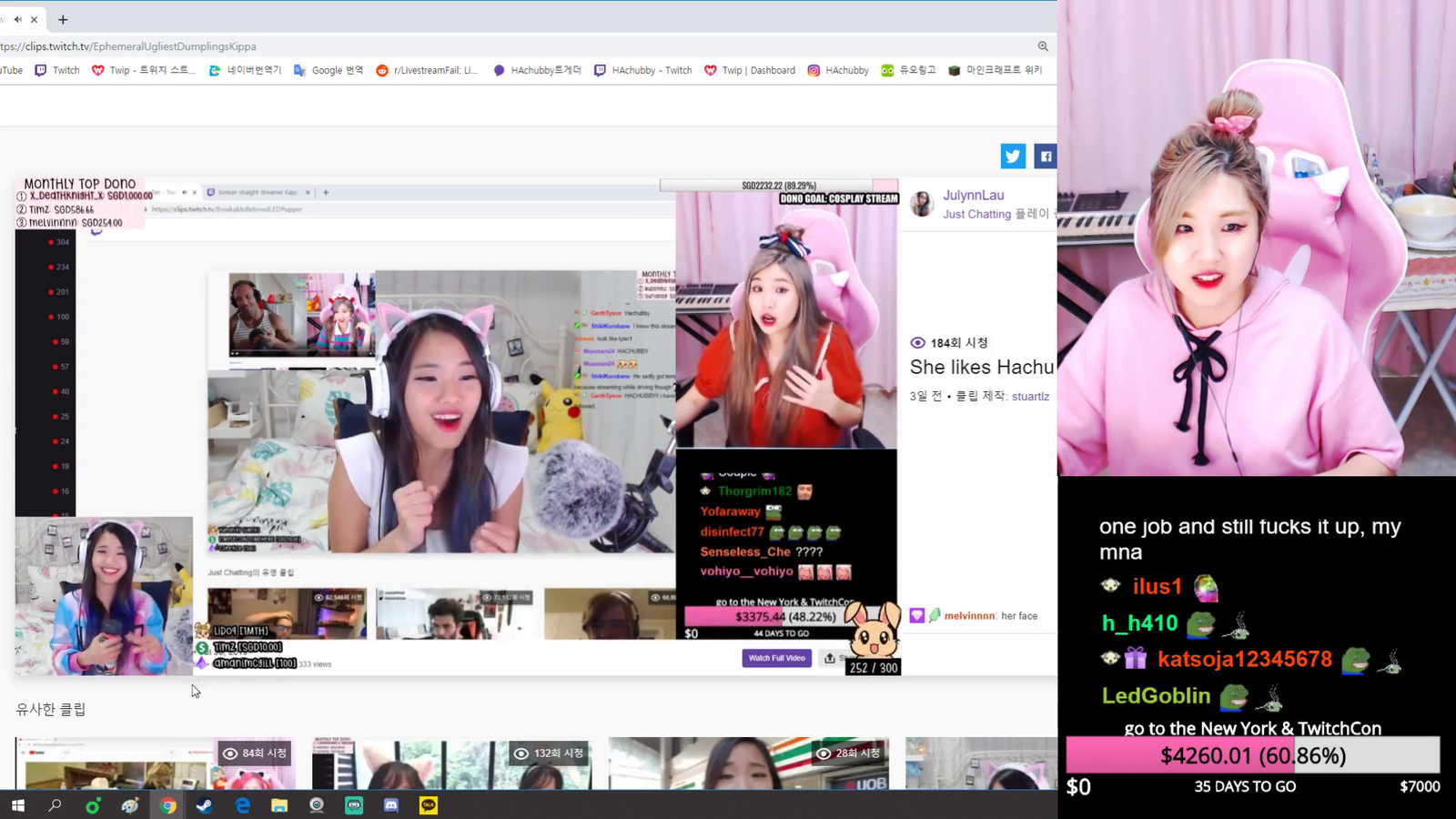Open the Twip 트위치 스트 bookmark
The height and width of the screenshot is (819, 1456).
143,70
